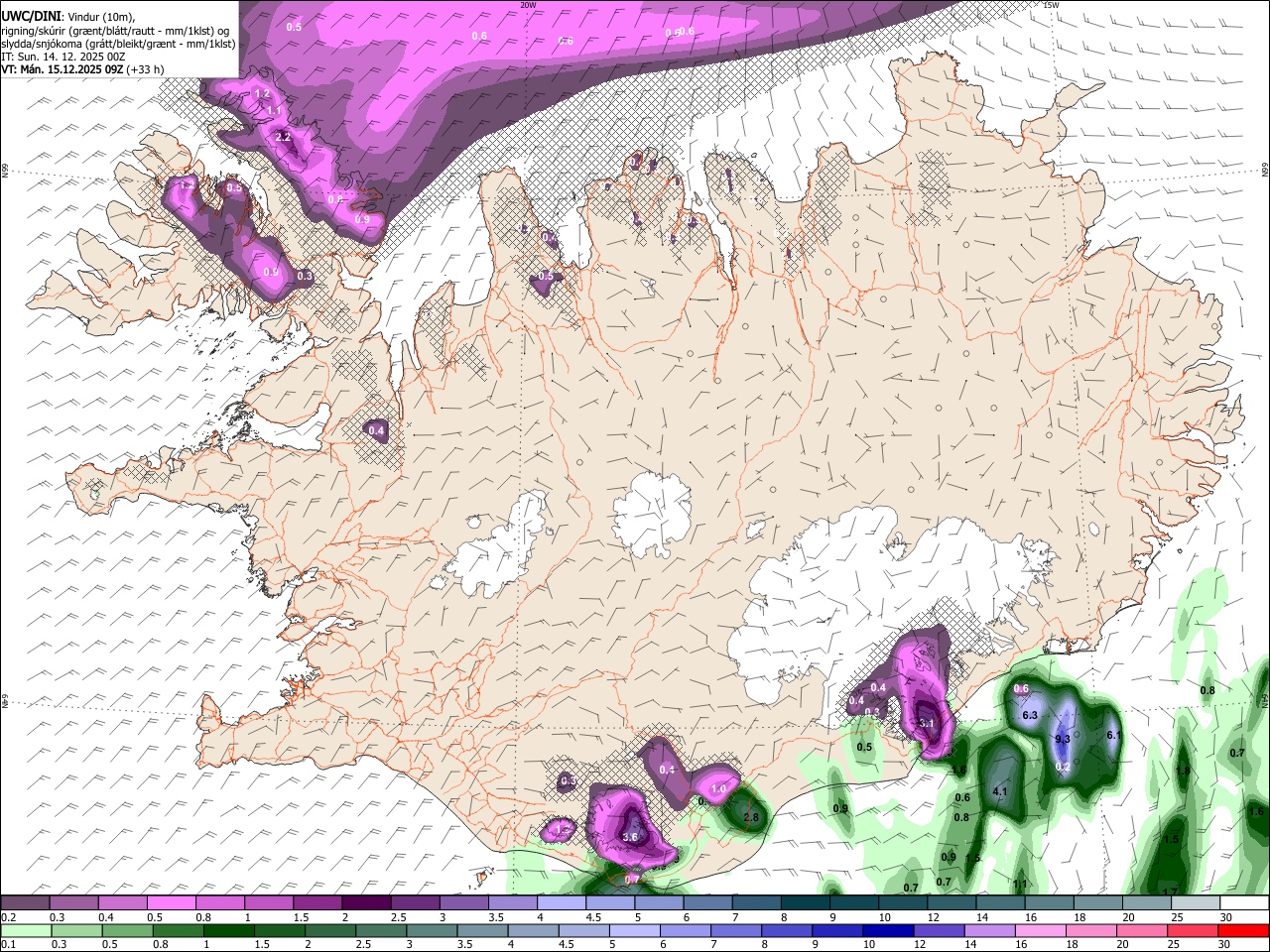Click the 0.5 bright pink snow scale swatch

coord(171,902)
